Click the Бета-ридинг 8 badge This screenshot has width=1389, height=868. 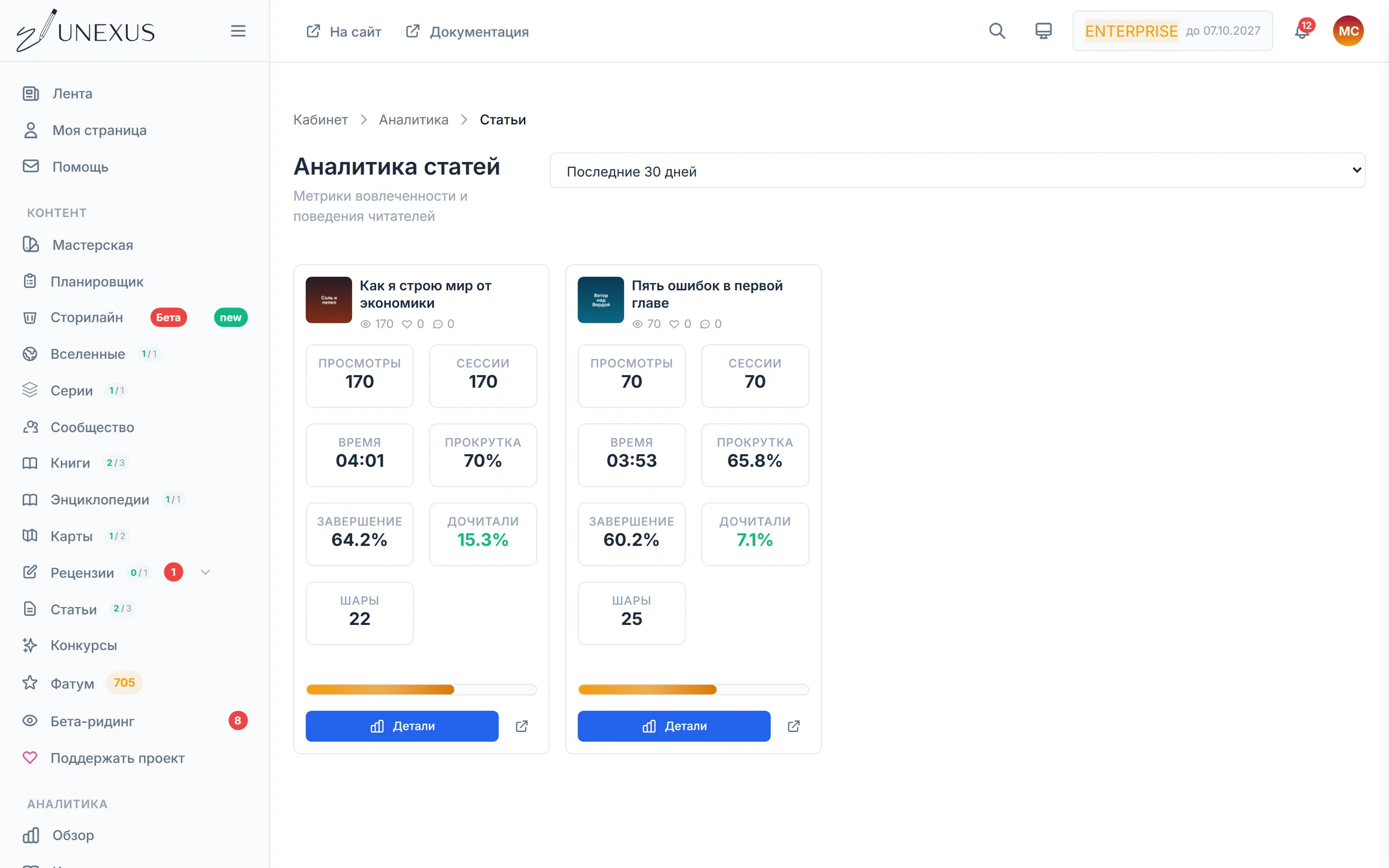click(x=238, y=720)
